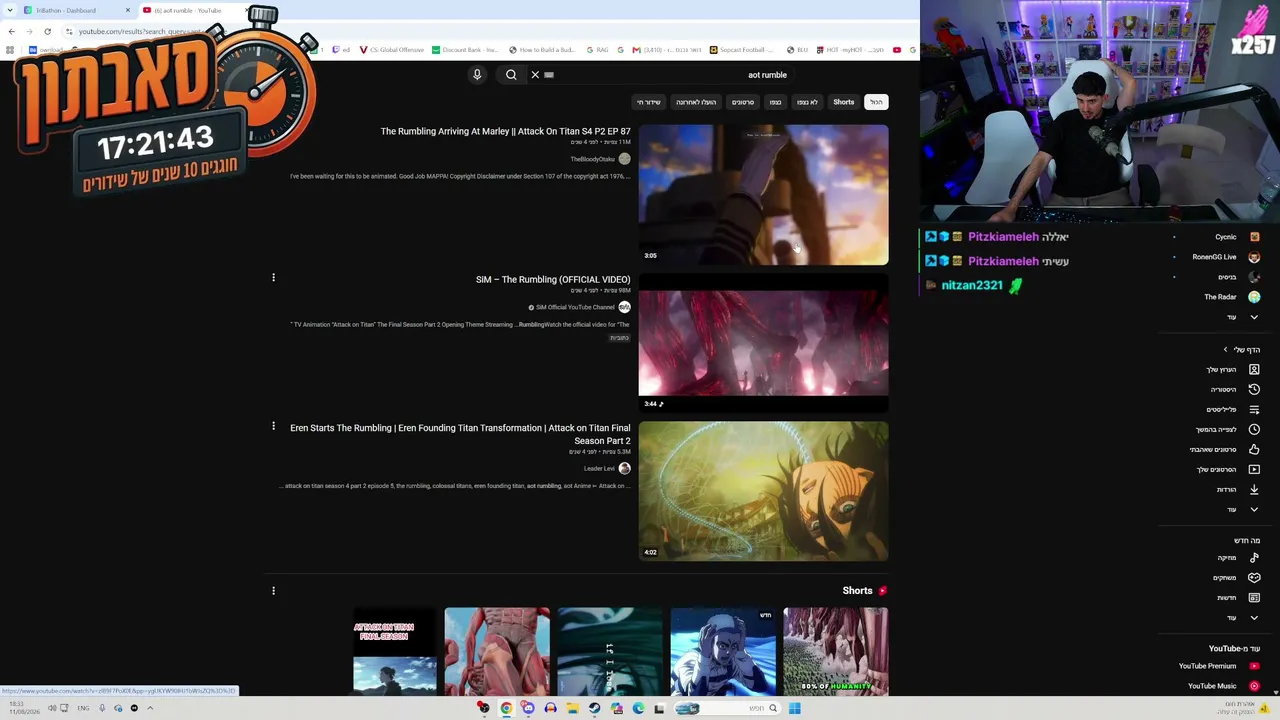The image size is (1280, 720).
Task: Select the 'נצפו' filter chip
Action: (775, 102)
